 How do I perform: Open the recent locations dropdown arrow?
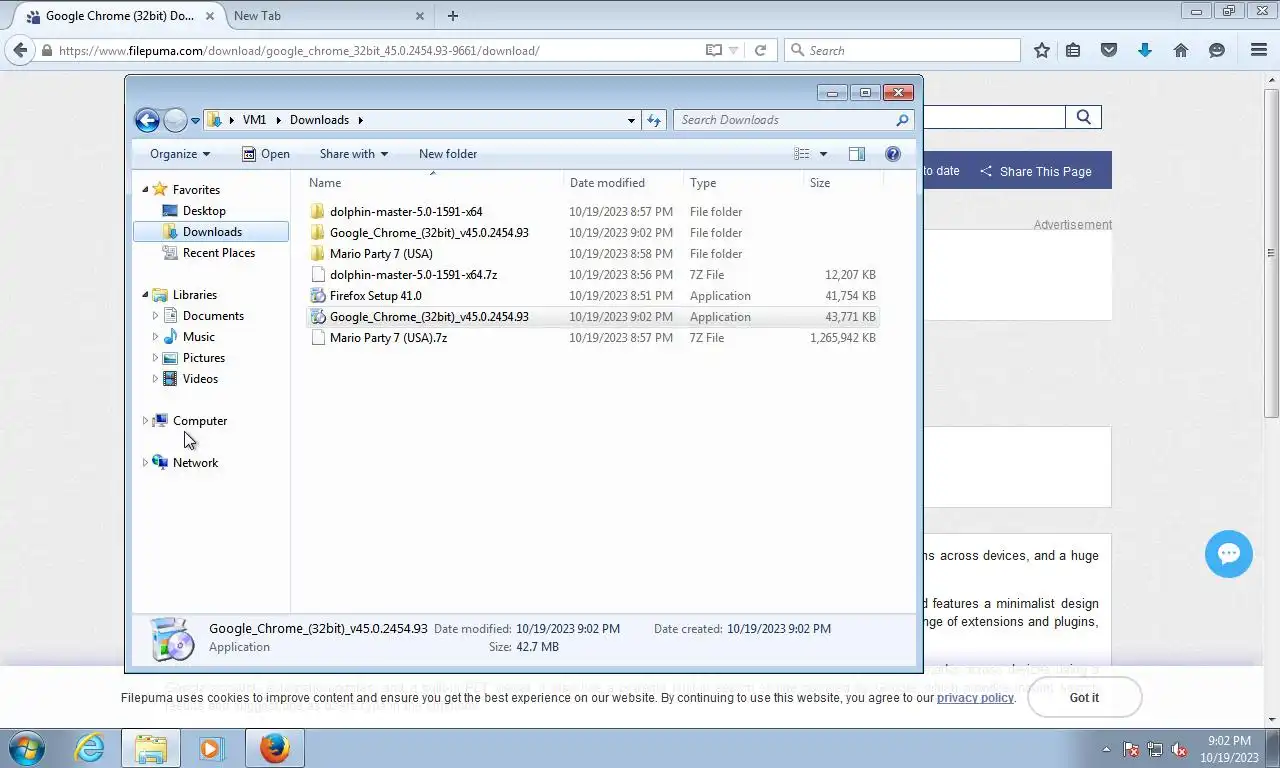pyautogui.click(x=195, y=121)
